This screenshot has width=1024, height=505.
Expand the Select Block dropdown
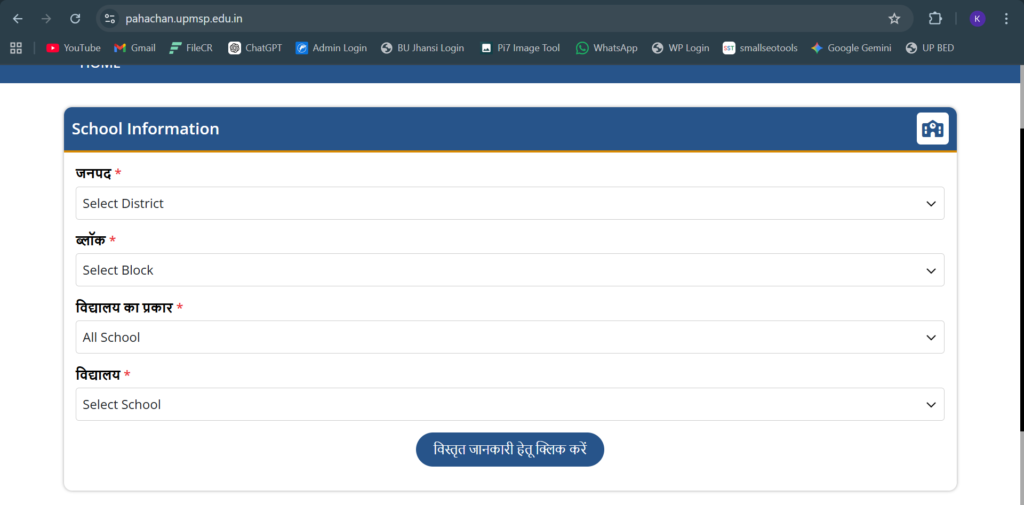click(x=510, y=270)
